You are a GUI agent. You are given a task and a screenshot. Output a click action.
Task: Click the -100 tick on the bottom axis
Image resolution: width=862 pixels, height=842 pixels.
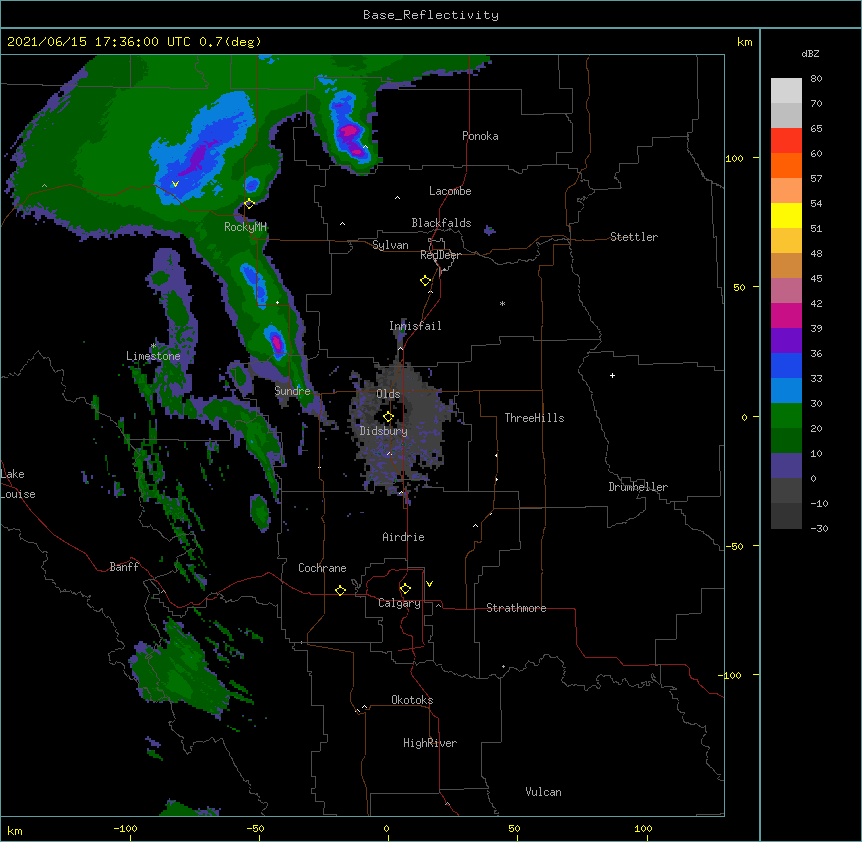tap(125, 828)
